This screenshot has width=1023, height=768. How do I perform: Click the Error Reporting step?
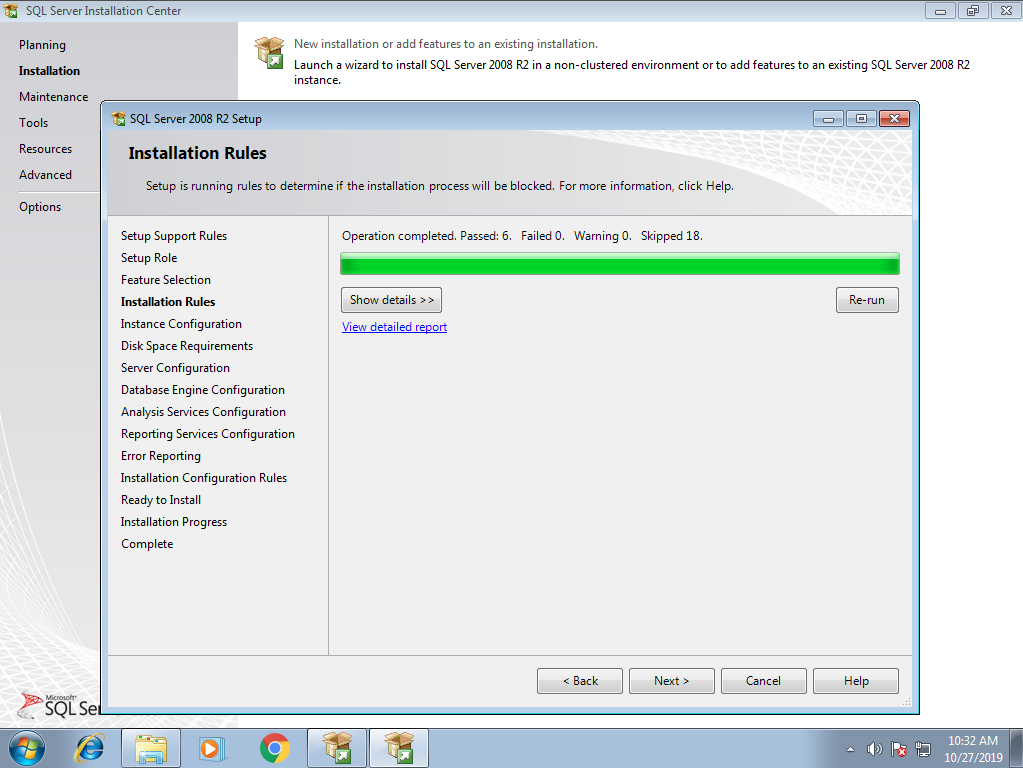pyautogui.click(x=160, y=456)
